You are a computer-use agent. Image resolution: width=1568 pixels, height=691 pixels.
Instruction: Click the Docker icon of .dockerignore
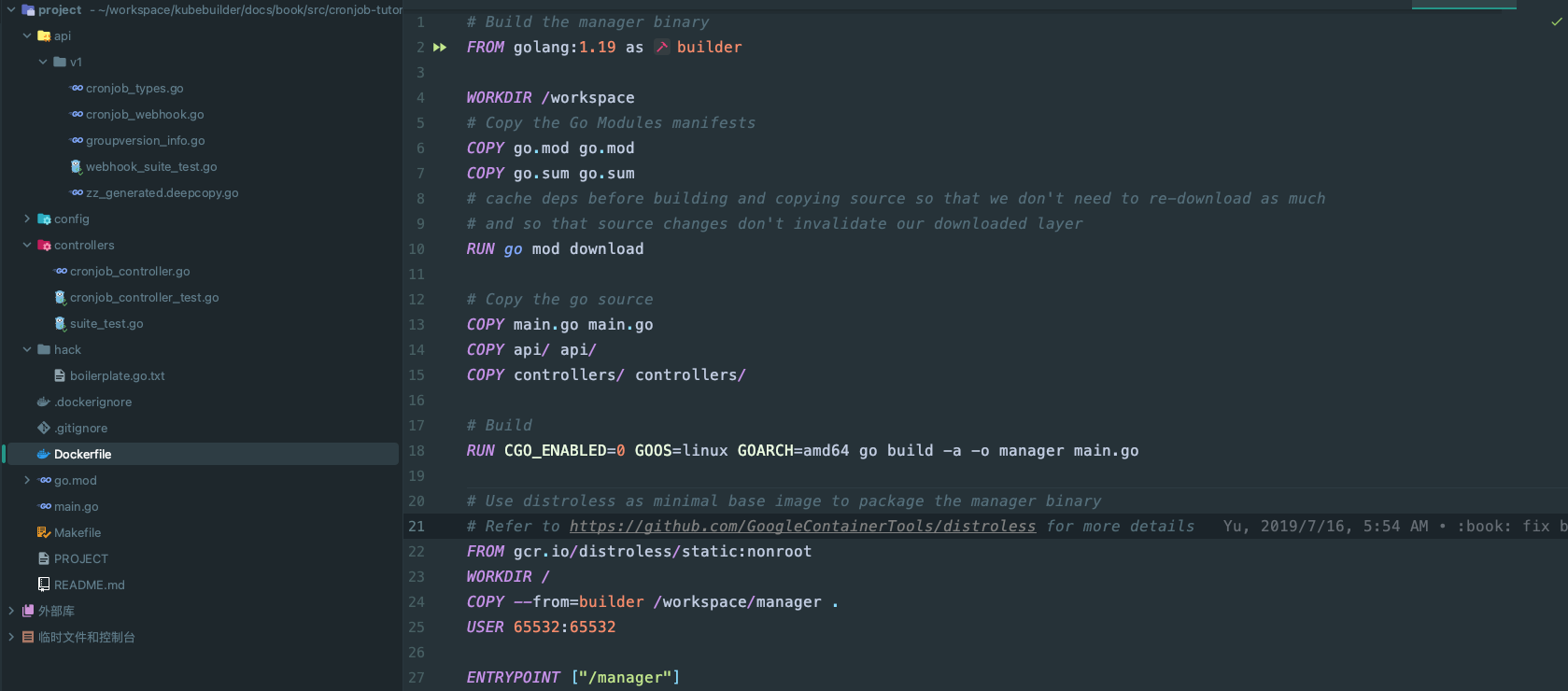(44, 402)
